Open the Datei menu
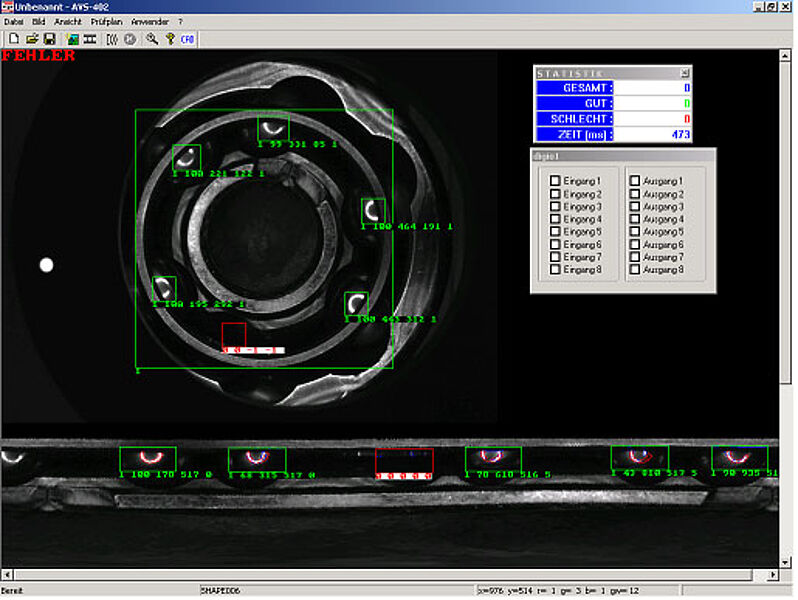Screen dimensions: 798x600 (14, 21)
